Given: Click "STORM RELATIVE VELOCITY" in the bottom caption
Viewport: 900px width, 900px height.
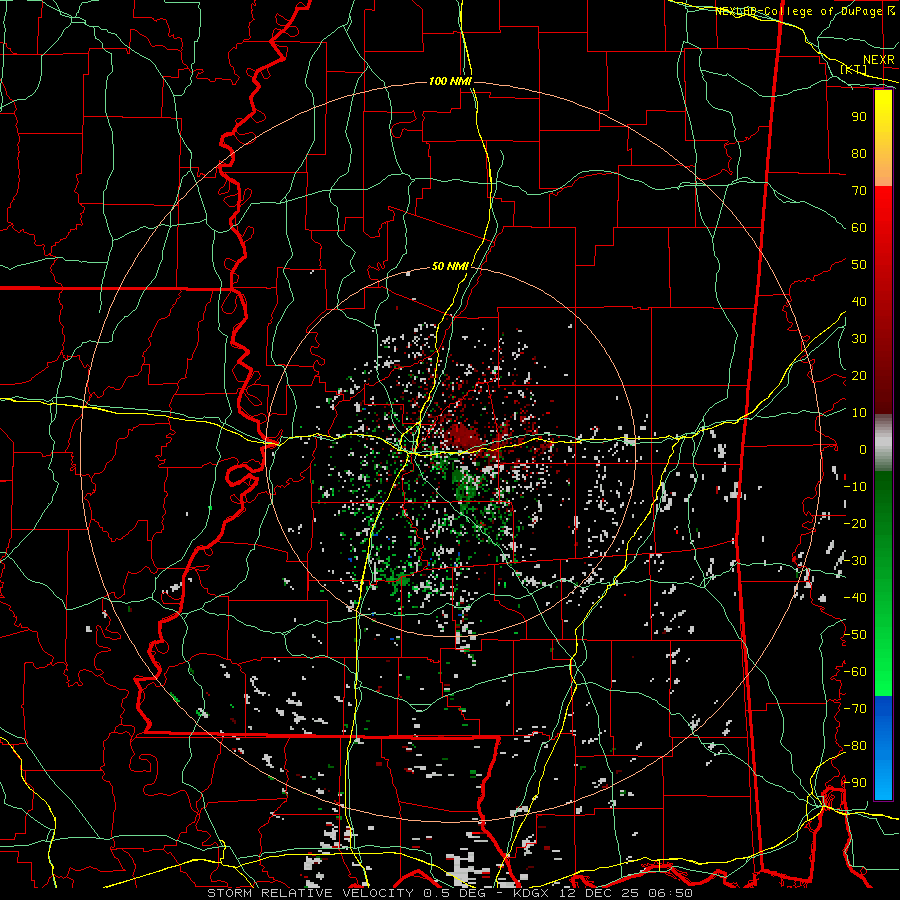Looking at the screenshot, I should [310, 893].
